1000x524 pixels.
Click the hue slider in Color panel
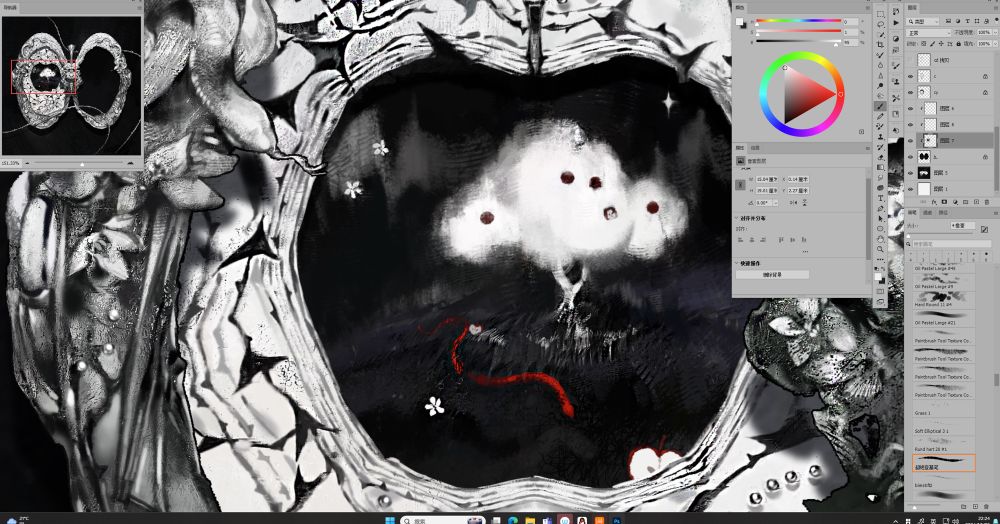point(797,20)
